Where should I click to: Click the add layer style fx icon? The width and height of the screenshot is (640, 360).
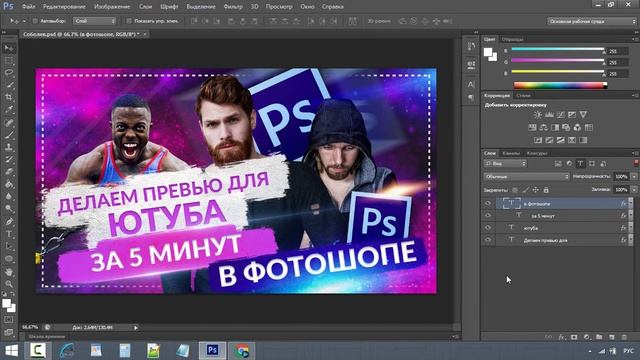pos(562,337)
